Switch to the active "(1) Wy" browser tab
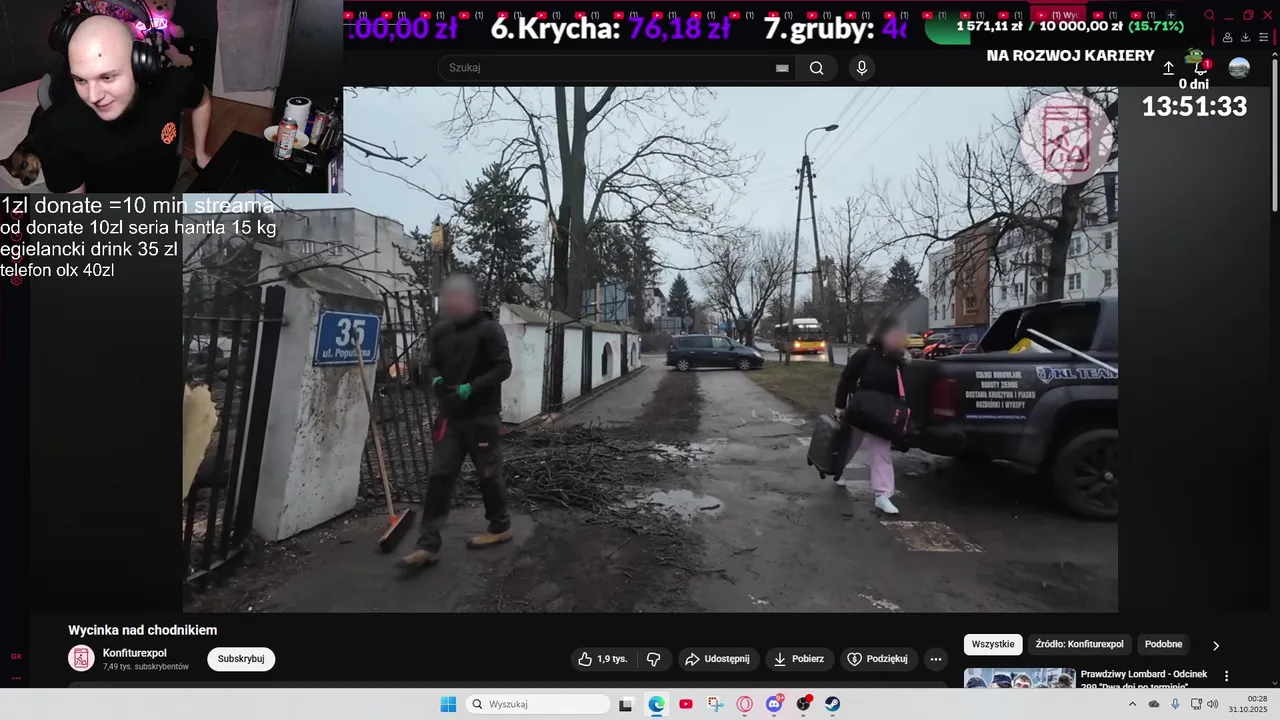 pos(1059,15)
